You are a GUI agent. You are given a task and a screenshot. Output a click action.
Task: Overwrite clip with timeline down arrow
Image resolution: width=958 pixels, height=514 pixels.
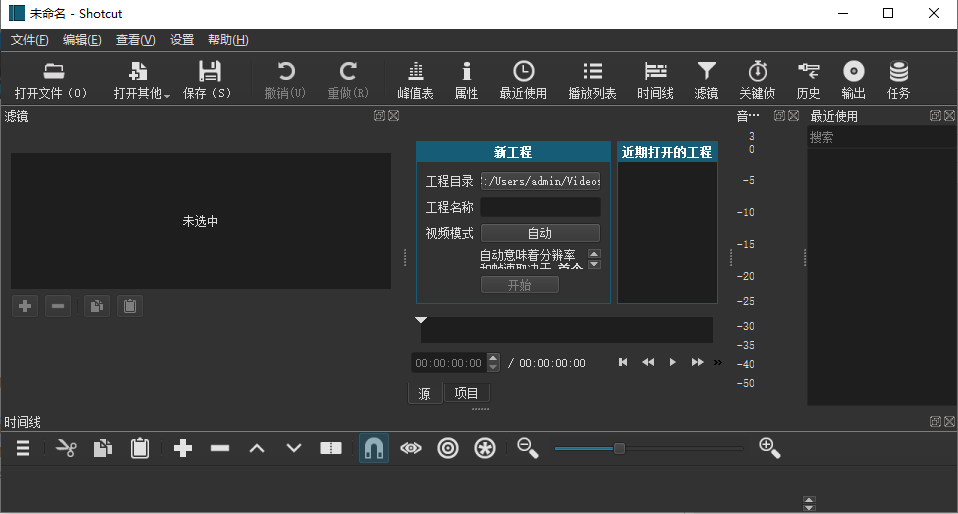(x=294, y=449)
